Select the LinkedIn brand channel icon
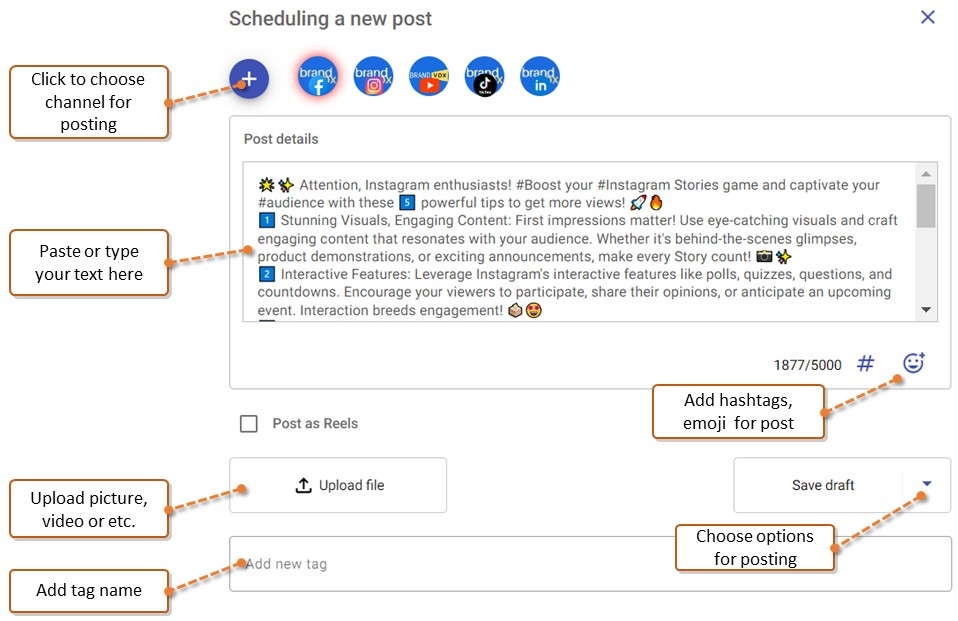The width and height of the screenshot is (958, 621). click(540, 77)
